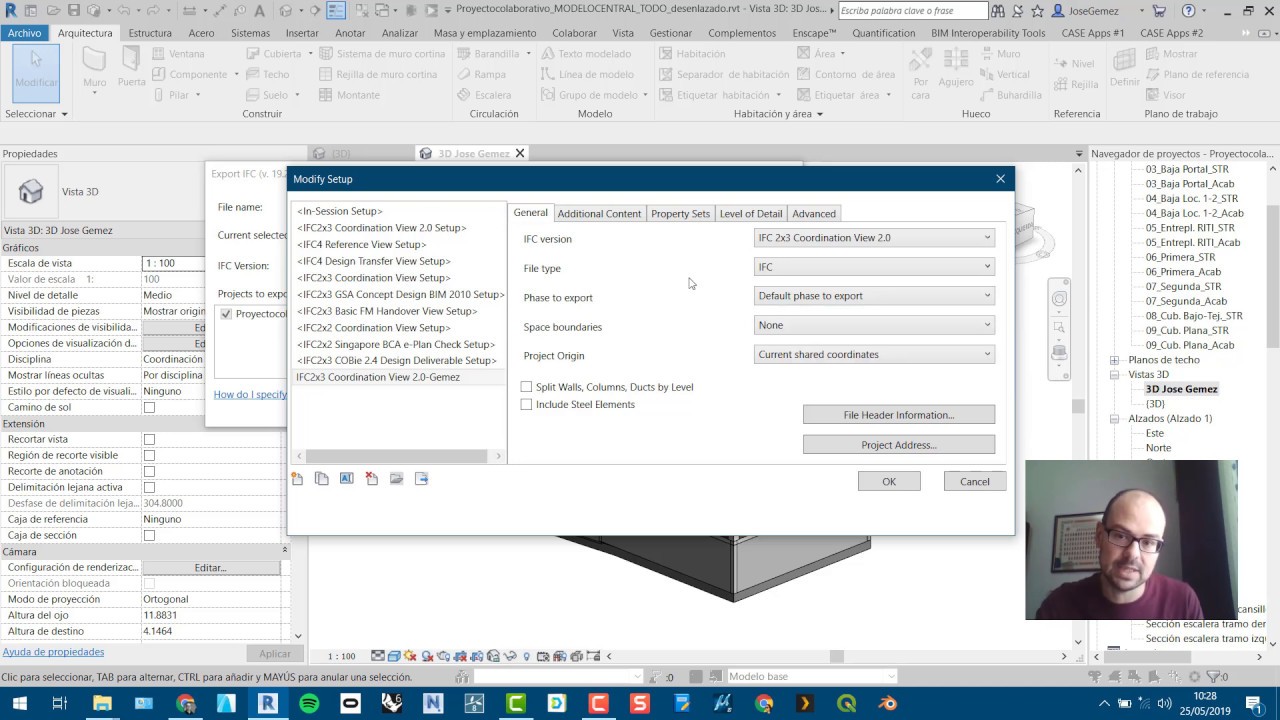Click Editar for Configuración de renderización
The width and height of the screenshot is (1280, 720).
point(210,568)
